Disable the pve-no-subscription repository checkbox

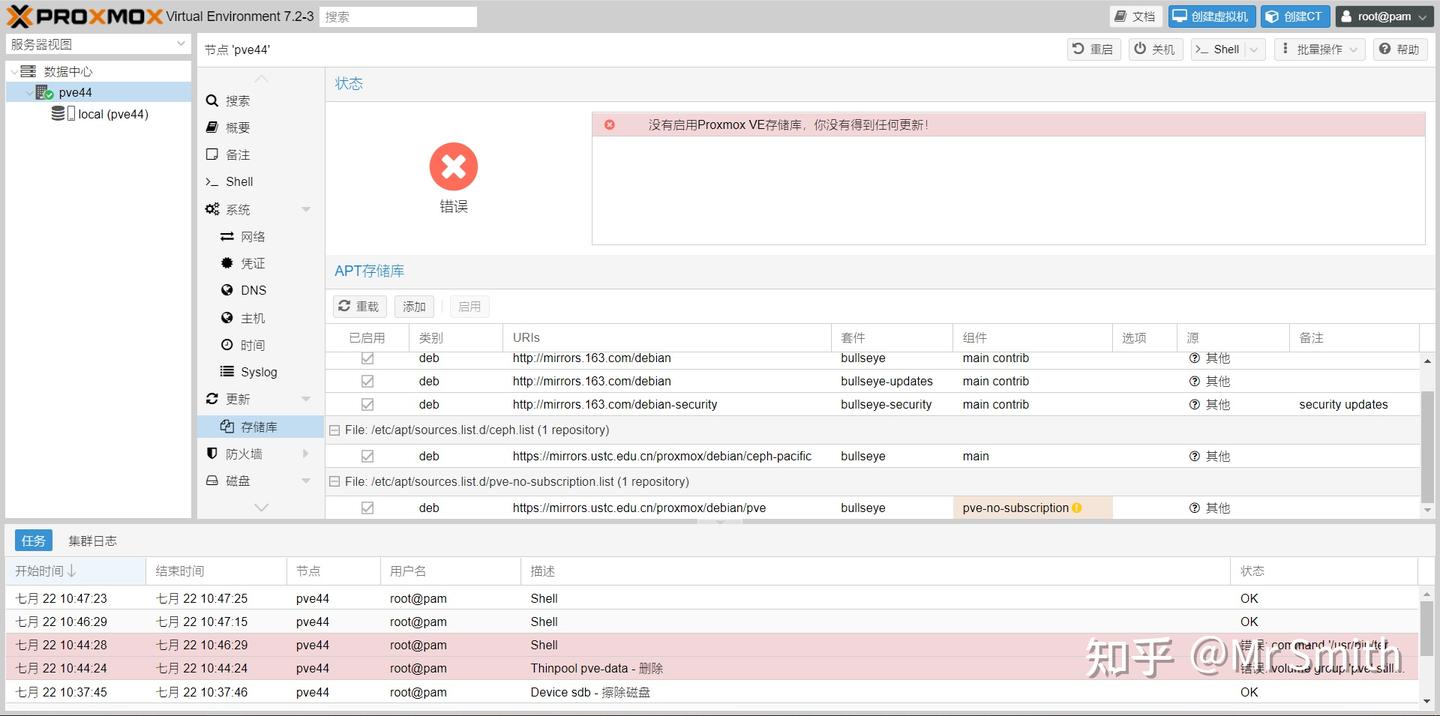coord(367,507)
